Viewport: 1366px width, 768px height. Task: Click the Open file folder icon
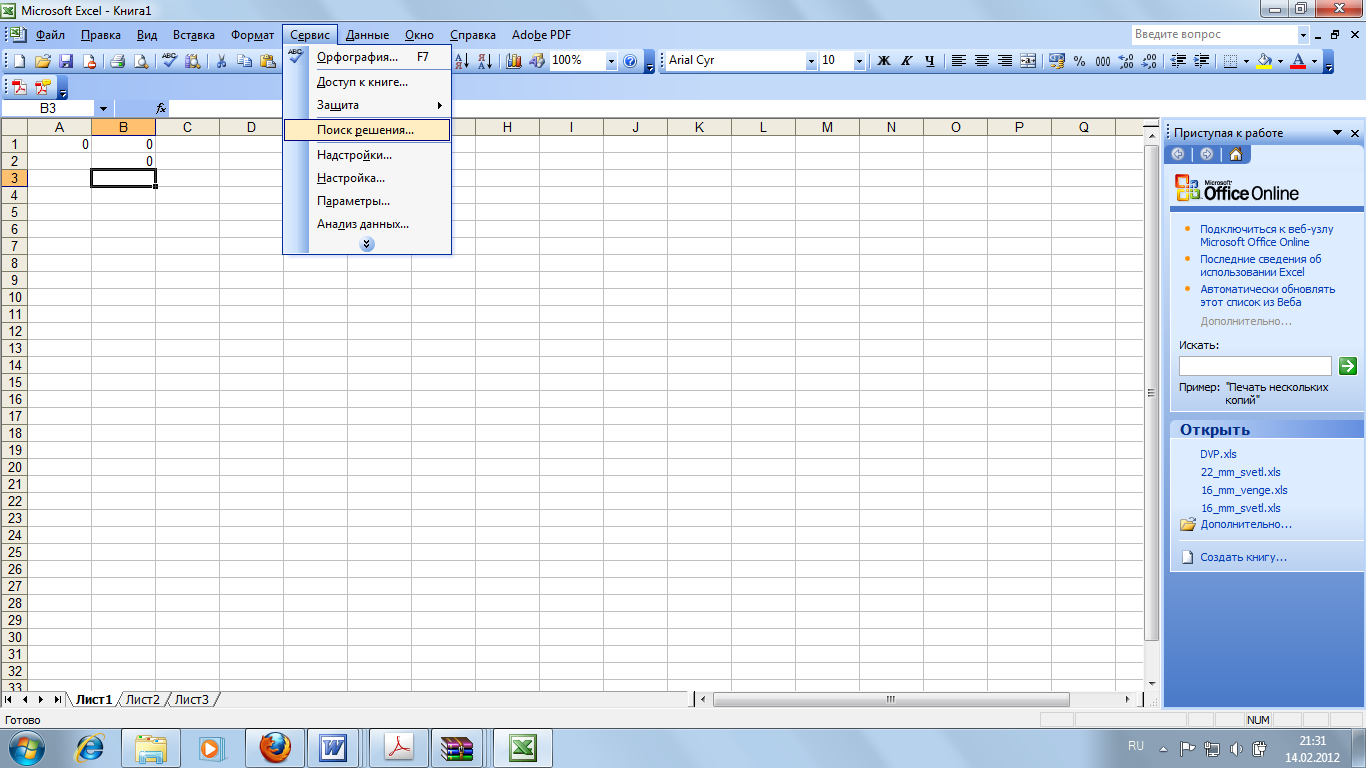point(43,61)
